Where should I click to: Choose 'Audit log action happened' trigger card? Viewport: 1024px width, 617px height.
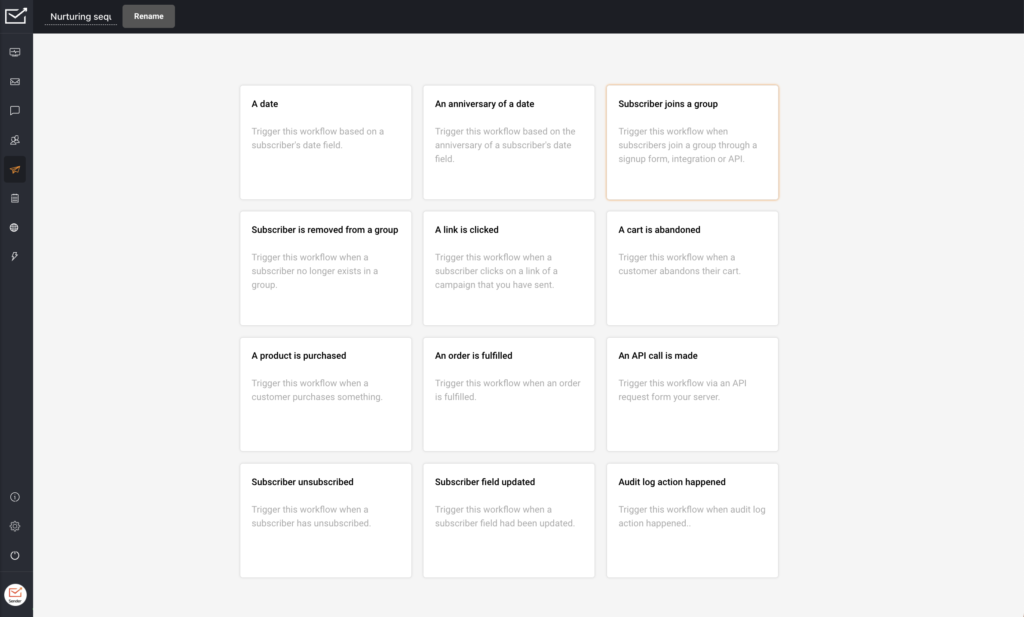click(692, 520)
